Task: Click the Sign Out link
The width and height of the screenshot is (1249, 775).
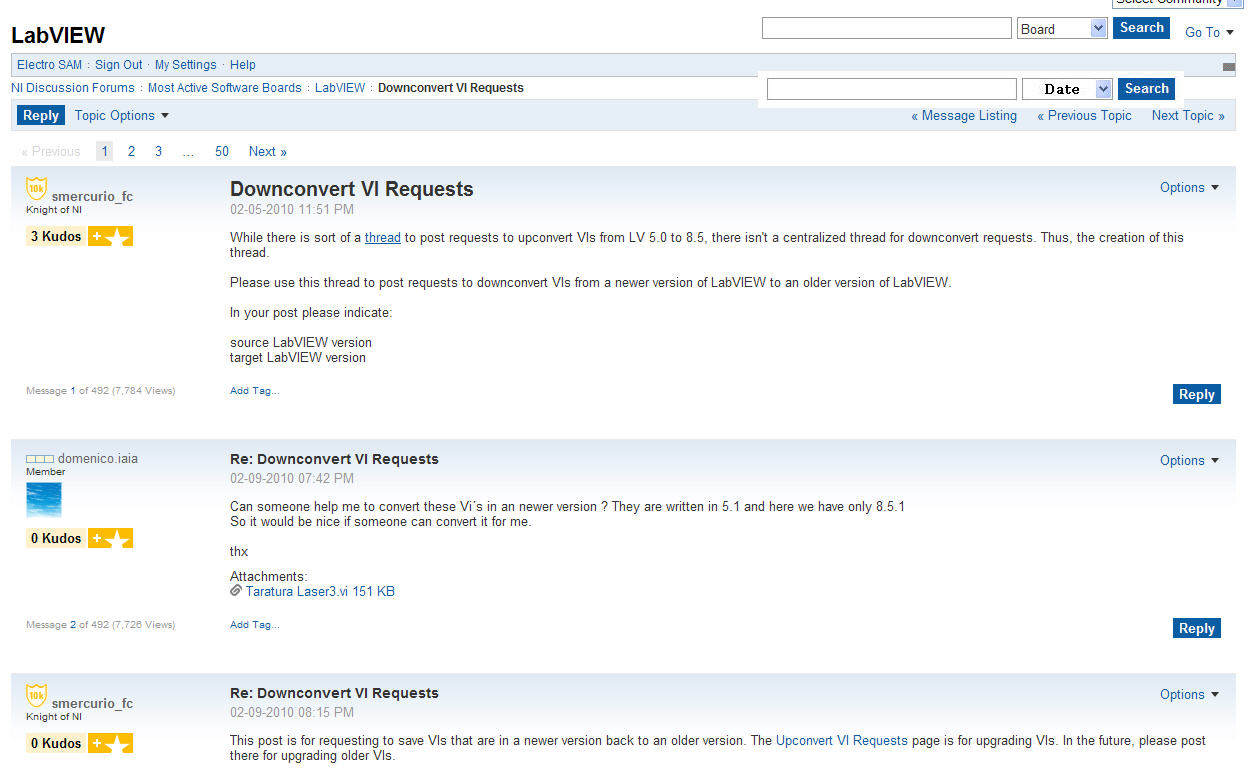Action: point(119,65)
